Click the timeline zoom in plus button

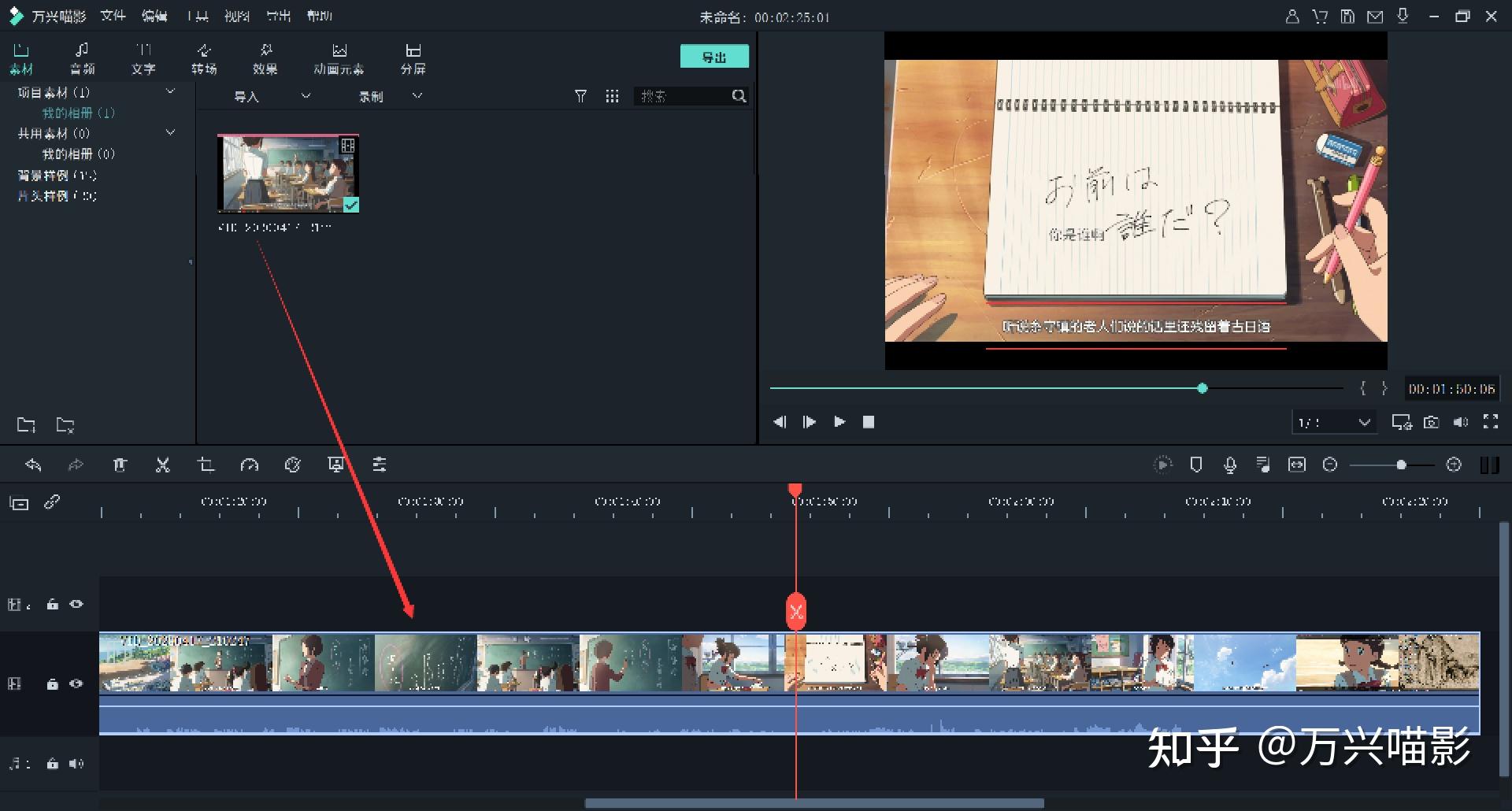pos(1454,465)
